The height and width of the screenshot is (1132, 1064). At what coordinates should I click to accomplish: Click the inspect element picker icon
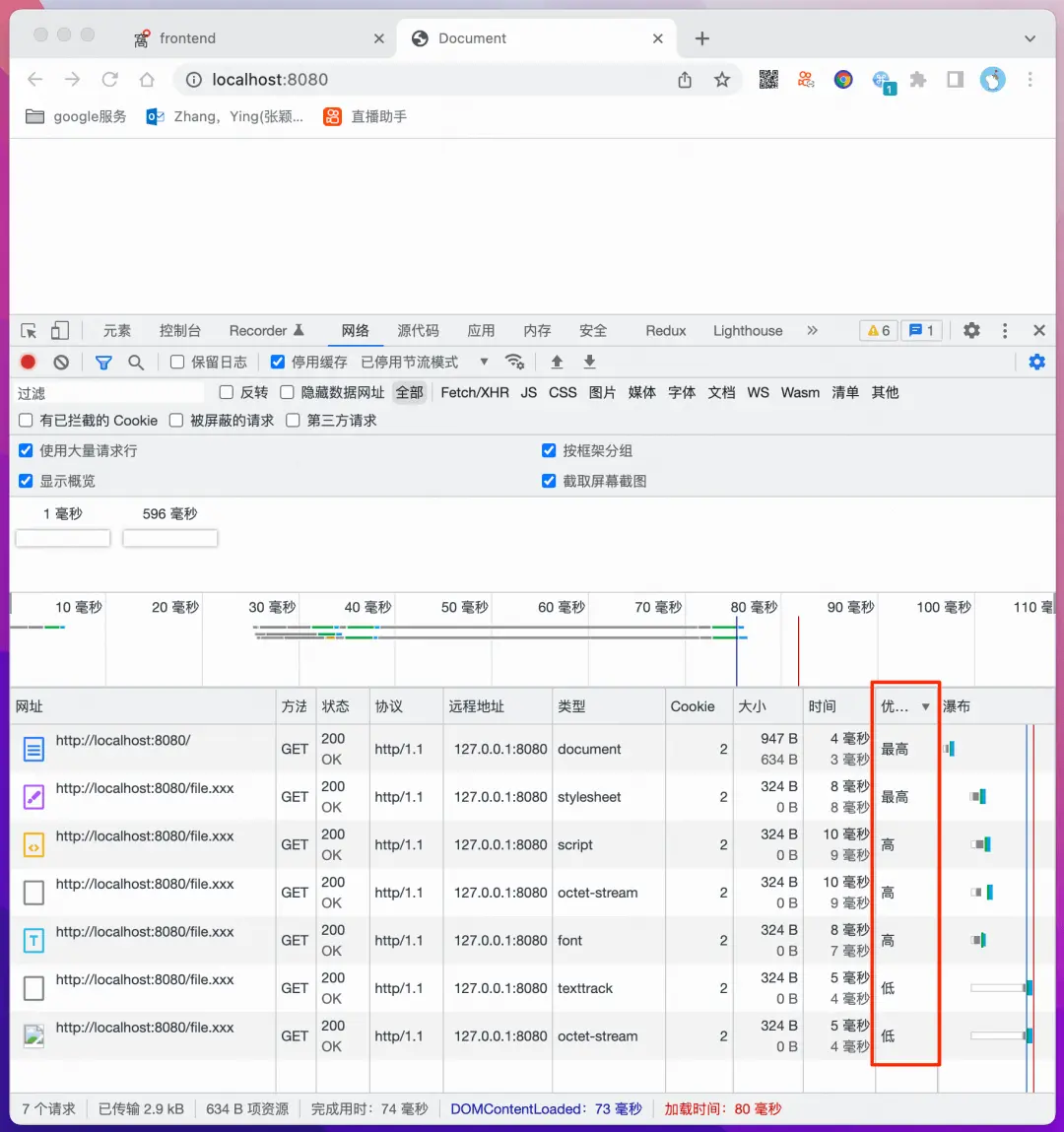click(29, 331)
